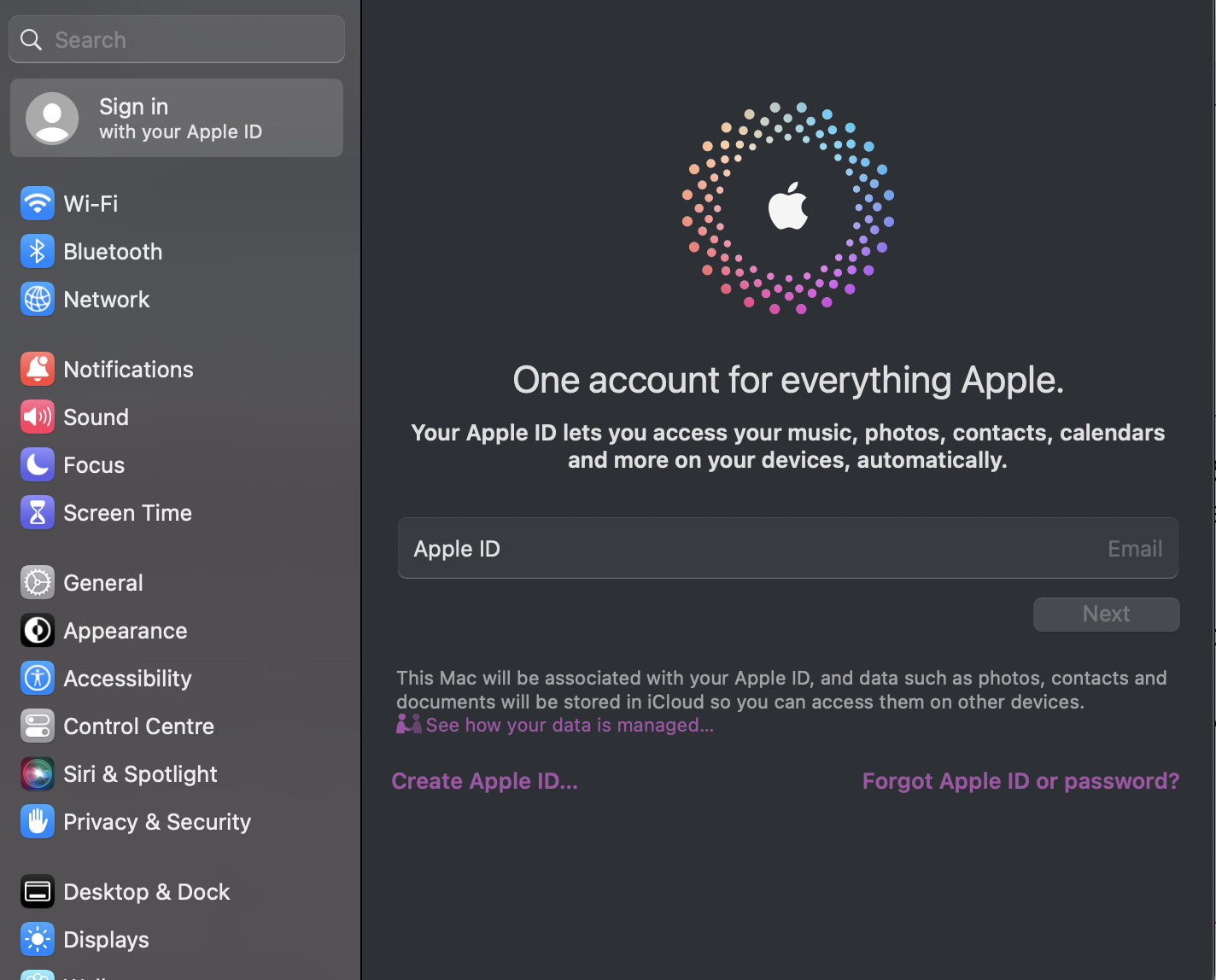Go to Accessibility settings
This screenshot has width=1216, height=980.
177,678
